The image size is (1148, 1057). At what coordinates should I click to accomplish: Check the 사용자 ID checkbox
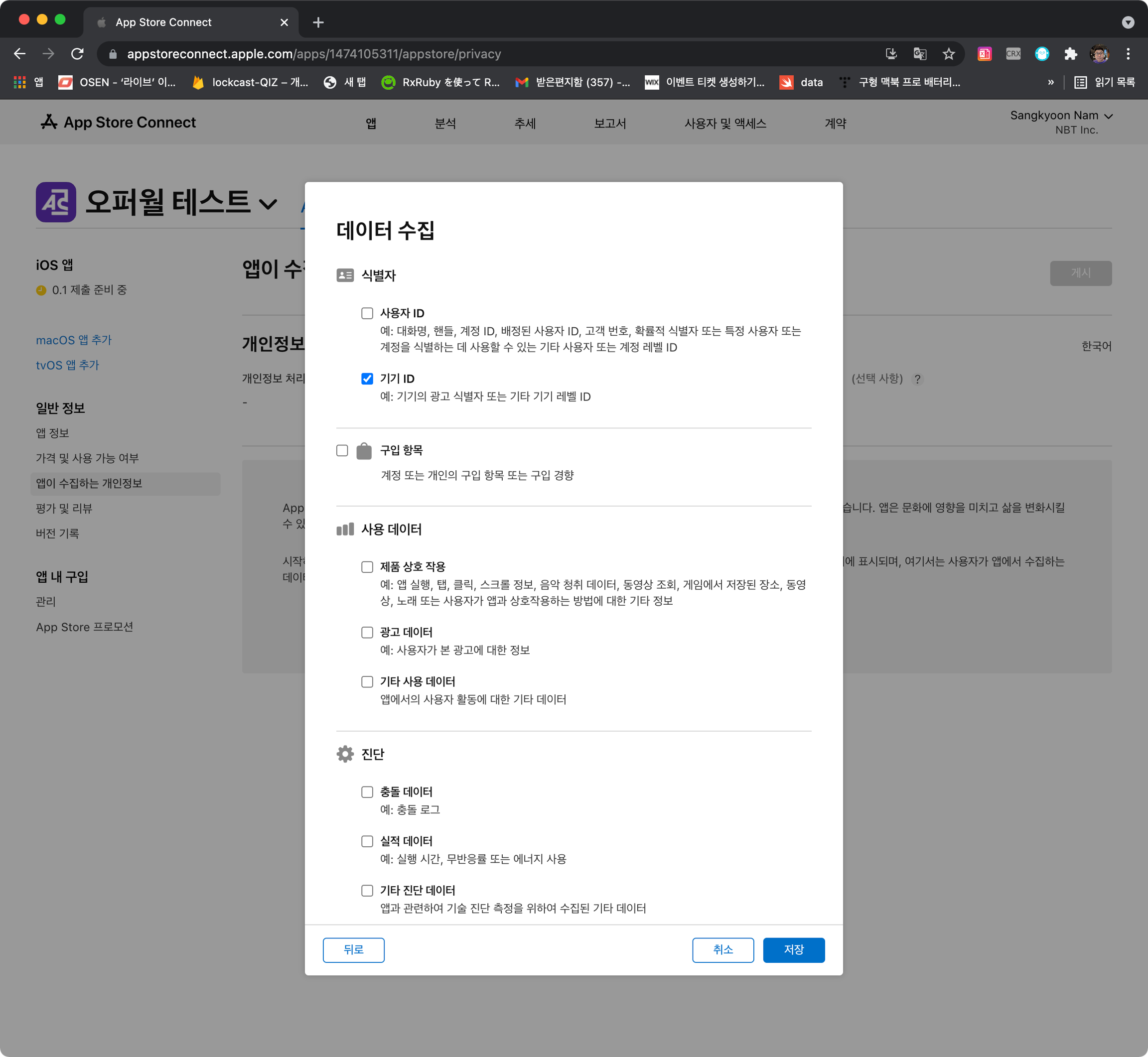point(367,313)
